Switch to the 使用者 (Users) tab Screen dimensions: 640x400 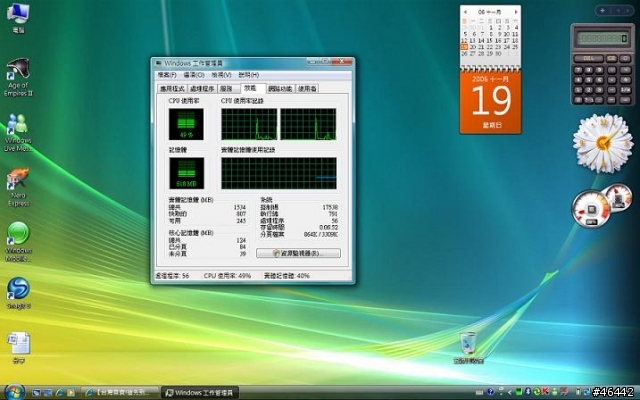[x=307, y=89]
